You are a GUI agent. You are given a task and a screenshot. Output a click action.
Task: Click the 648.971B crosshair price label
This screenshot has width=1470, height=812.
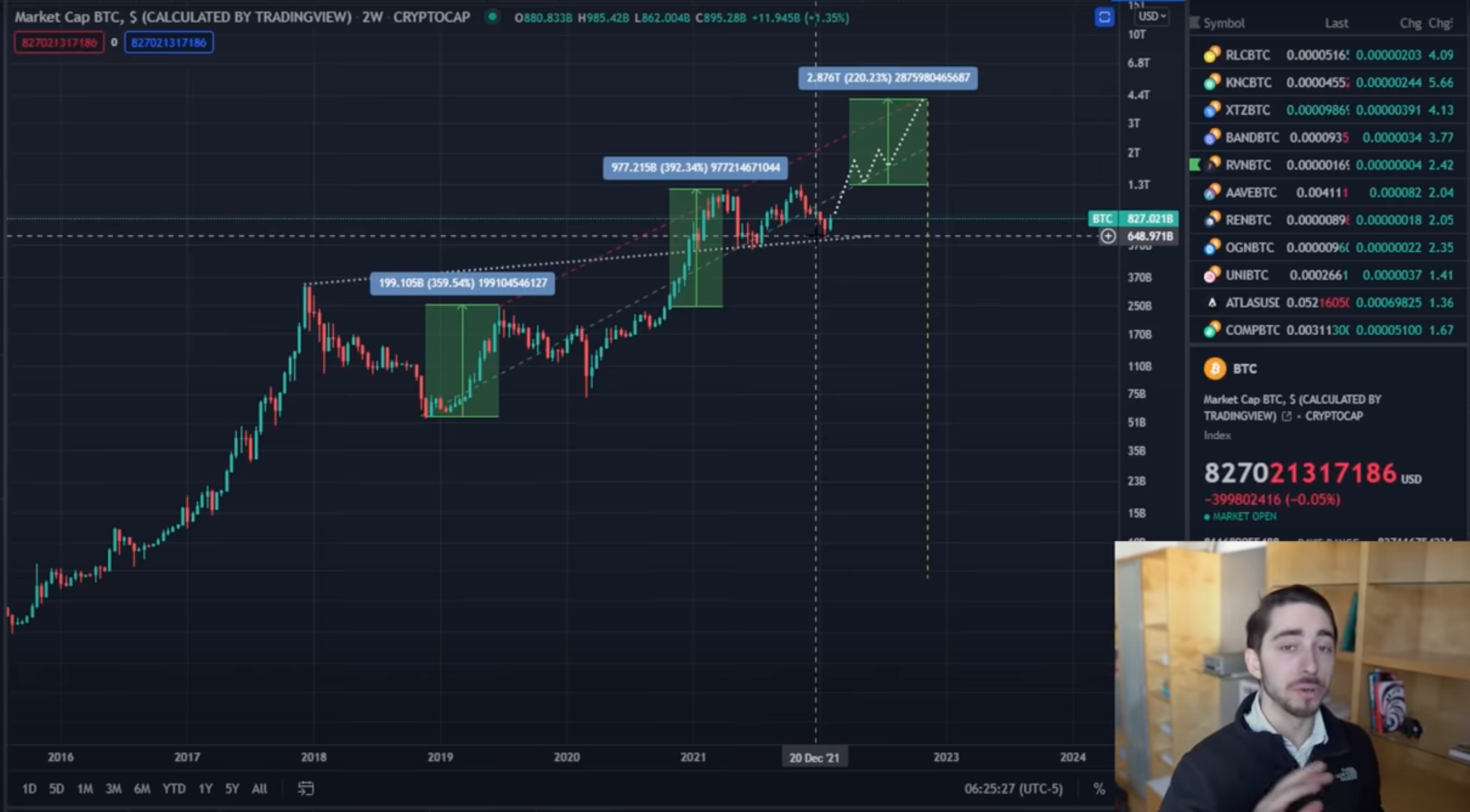click(x=1150, y=236)
